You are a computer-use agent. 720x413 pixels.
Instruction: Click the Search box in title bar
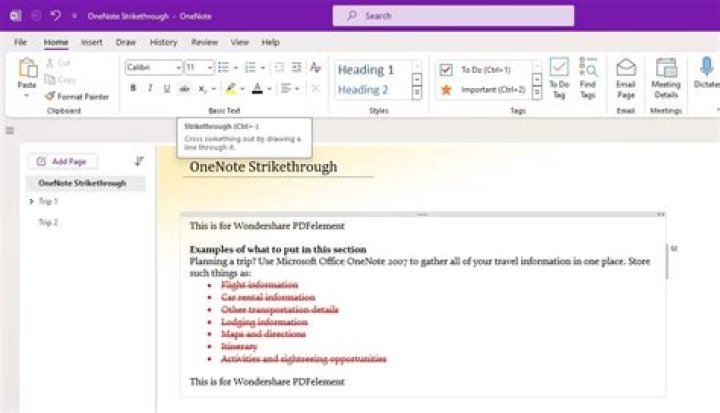point(453,16)
